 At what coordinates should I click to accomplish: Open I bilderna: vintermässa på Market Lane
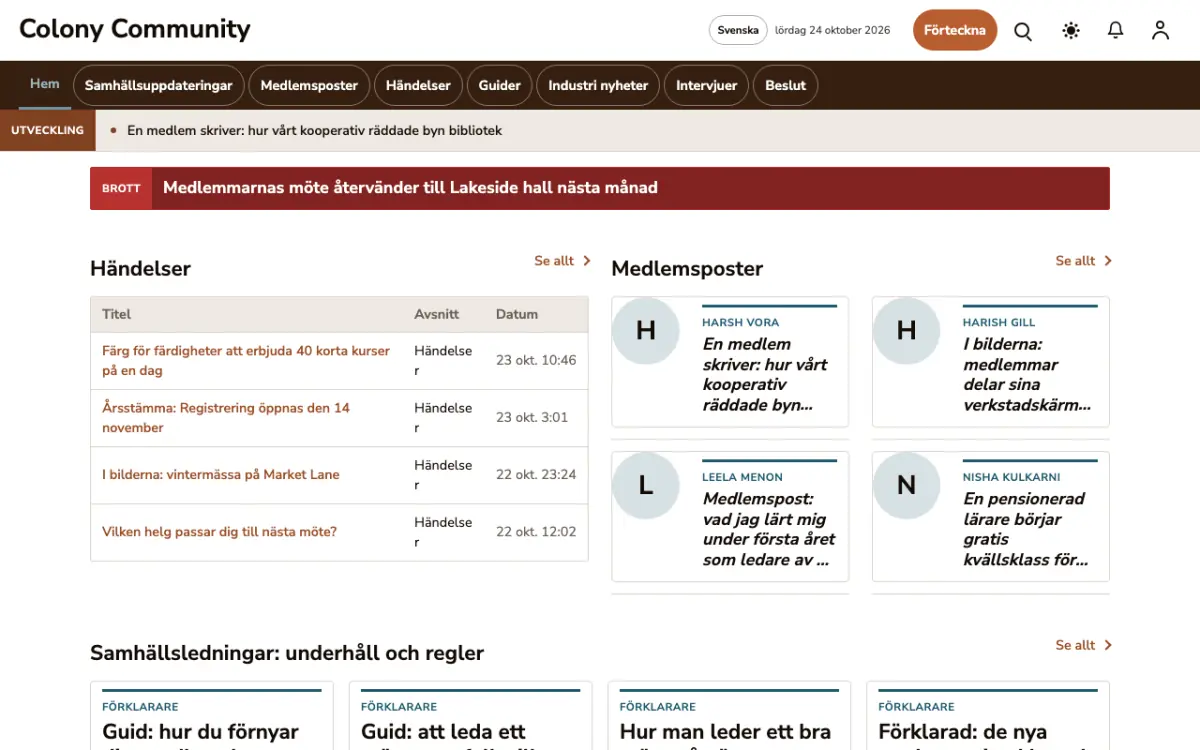(x=221, y=474)
